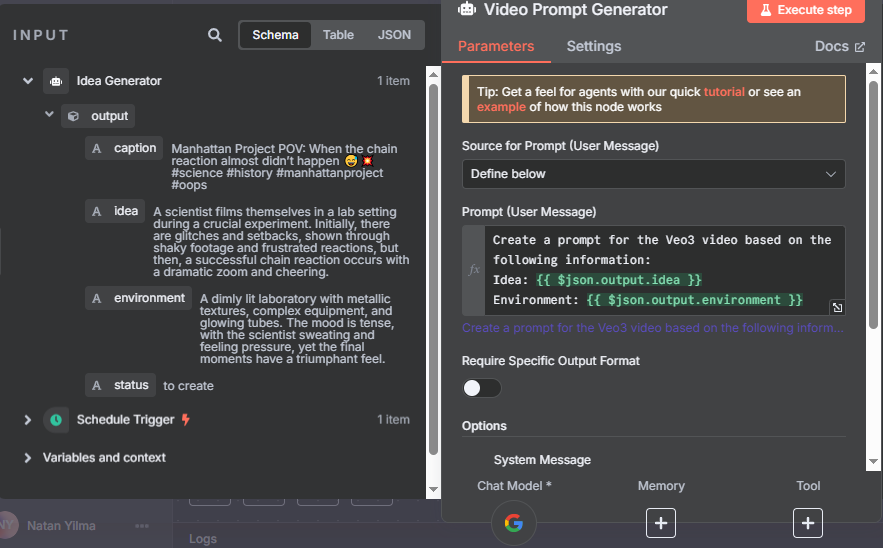Image resolution: width=883 pixels, height=548 pixels.
Task: Collapse the Idea Generator tree node
Action: point(28,81)
